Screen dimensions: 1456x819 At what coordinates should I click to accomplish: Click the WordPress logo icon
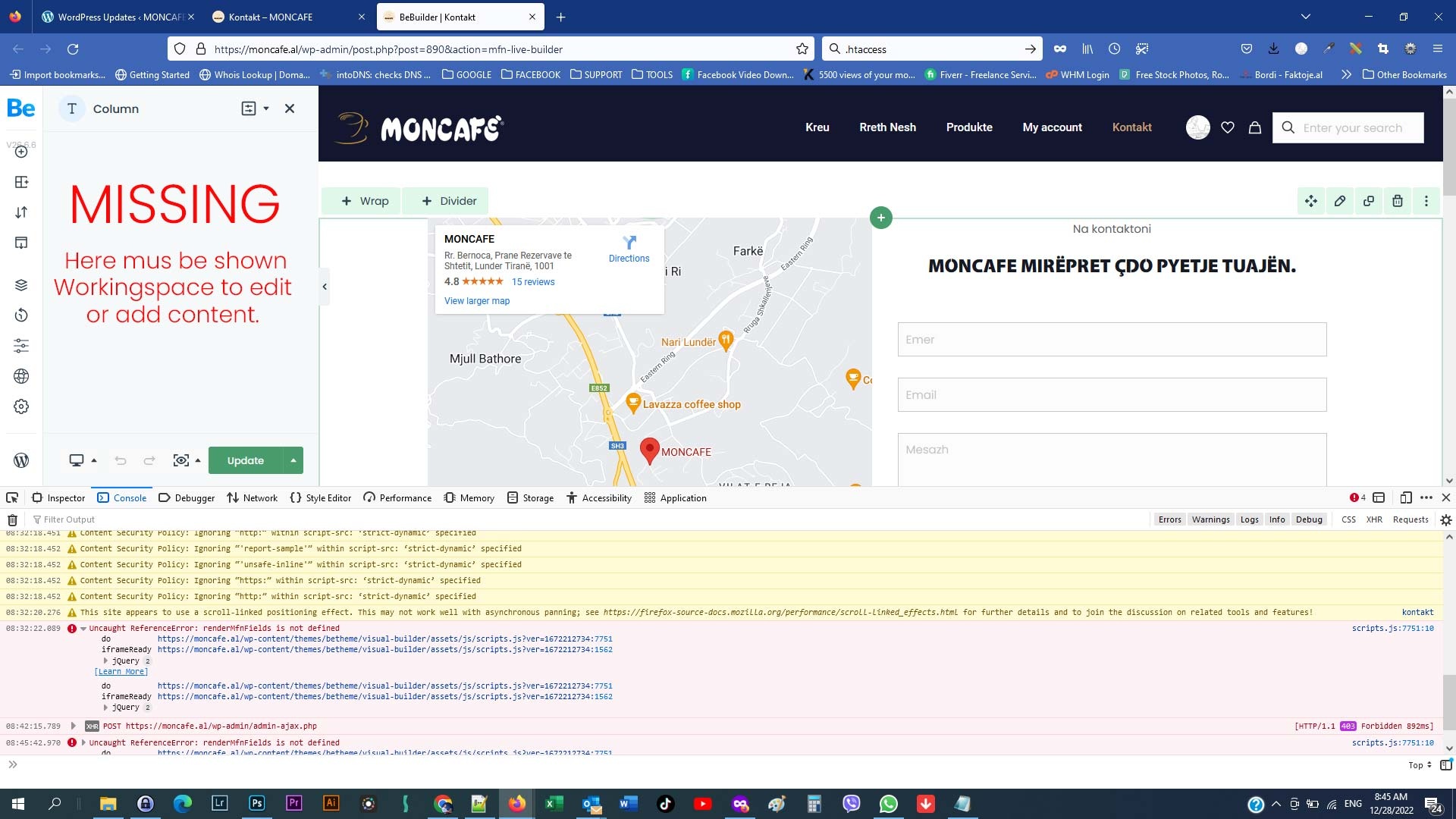pos(21,460)
